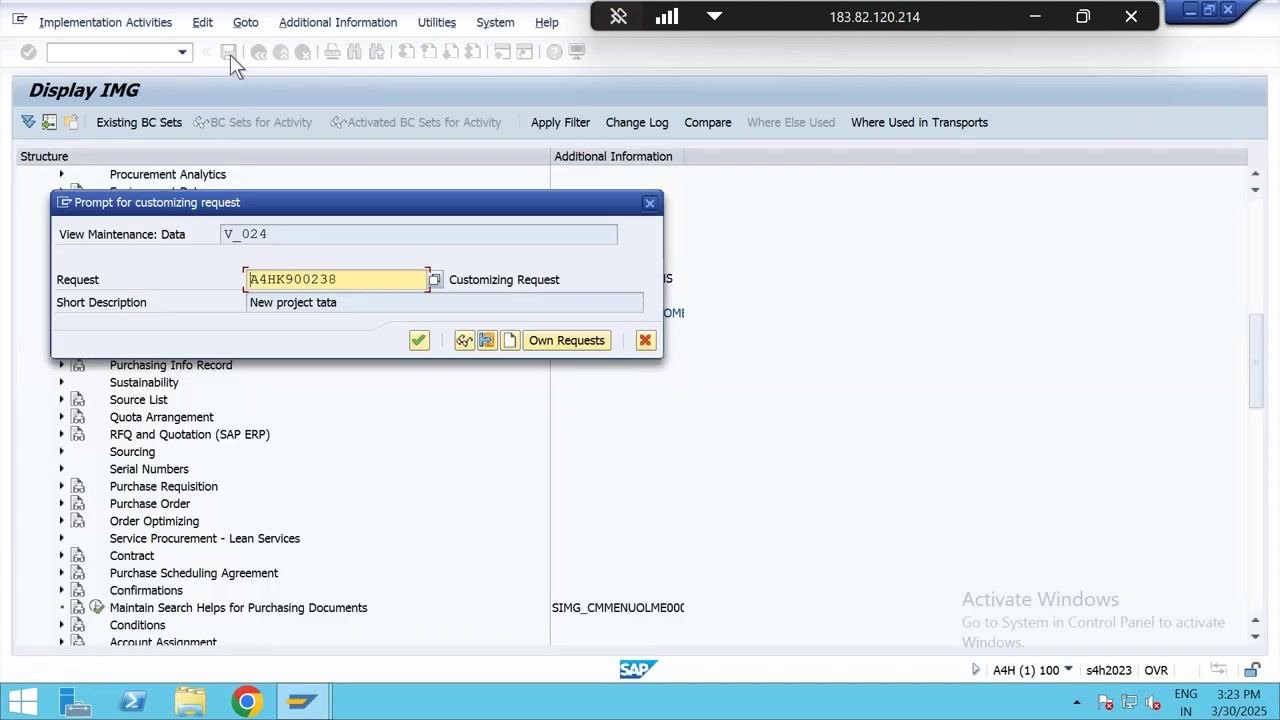Open Google Chrome from the taskbar
1280x720 pixels.
pos(246,702)
